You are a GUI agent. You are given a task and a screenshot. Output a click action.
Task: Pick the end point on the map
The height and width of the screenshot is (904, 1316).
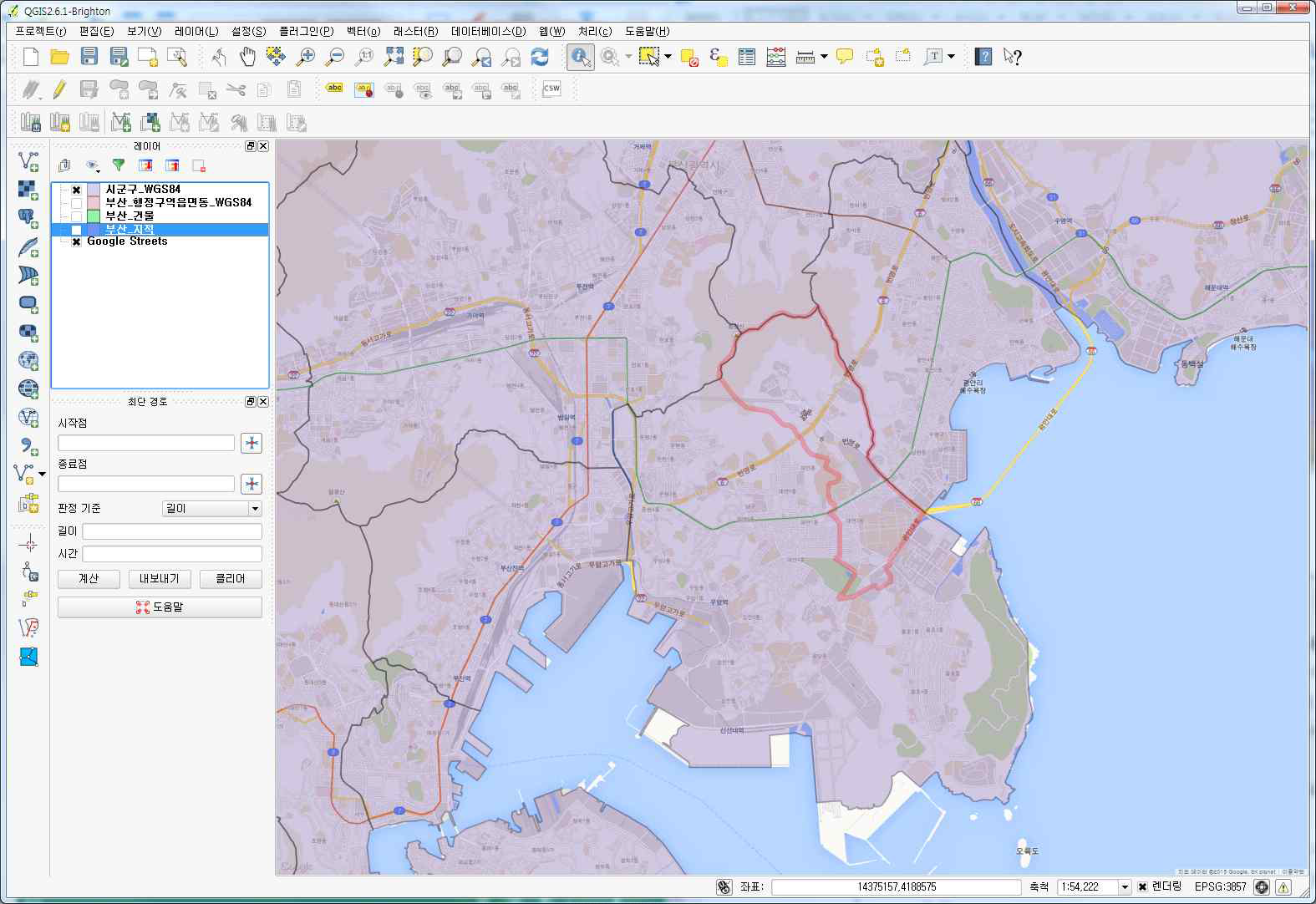tap(252, 484)
